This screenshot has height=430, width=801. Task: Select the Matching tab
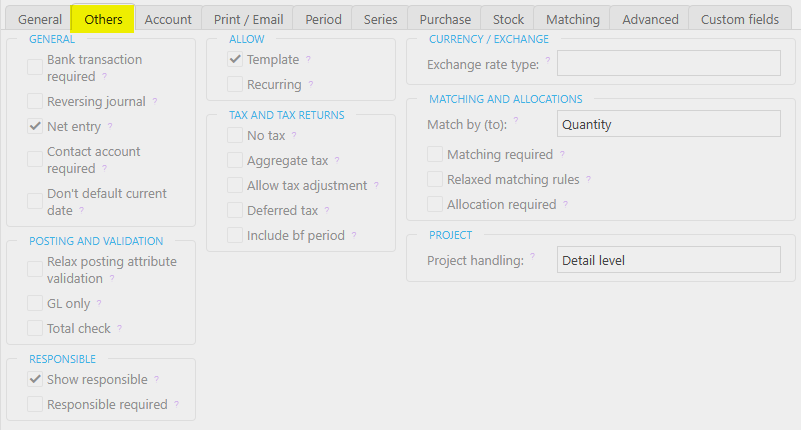(572, 19)
